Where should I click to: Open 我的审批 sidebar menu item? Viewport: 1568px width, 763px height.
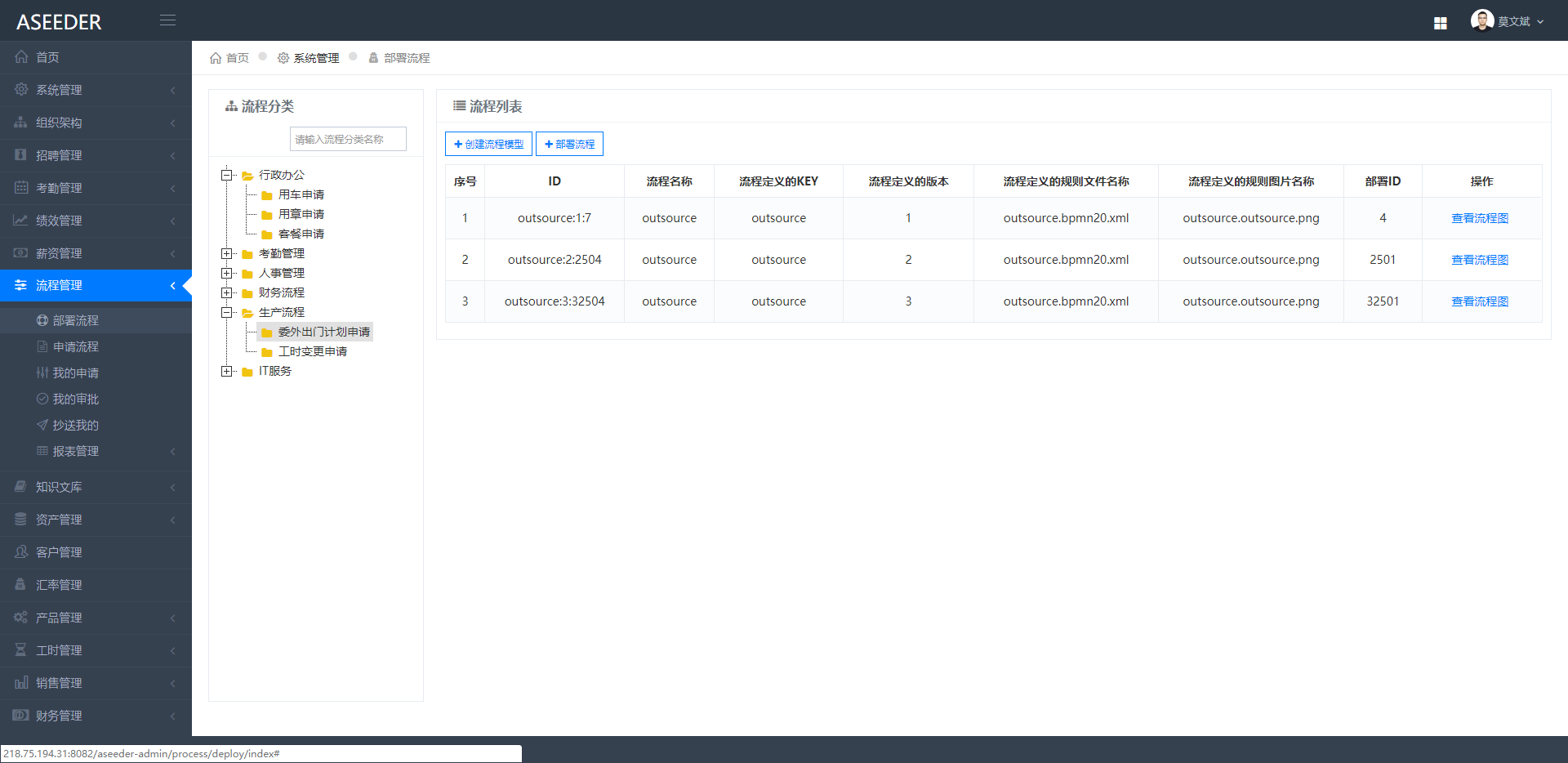pos(75,399)
